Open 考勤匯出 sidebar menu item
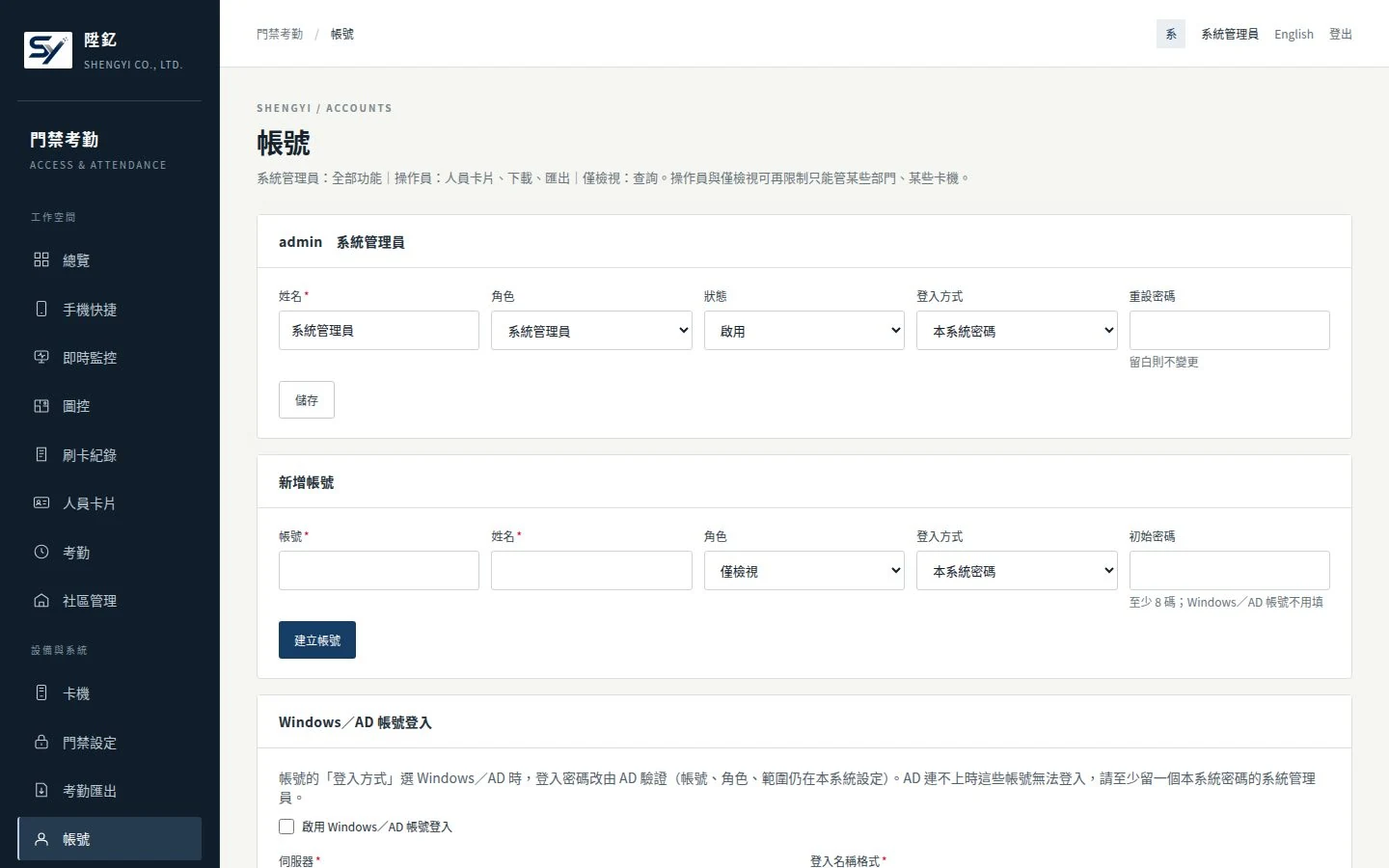This screenshot has width=1389, height=868. [110, 790]
